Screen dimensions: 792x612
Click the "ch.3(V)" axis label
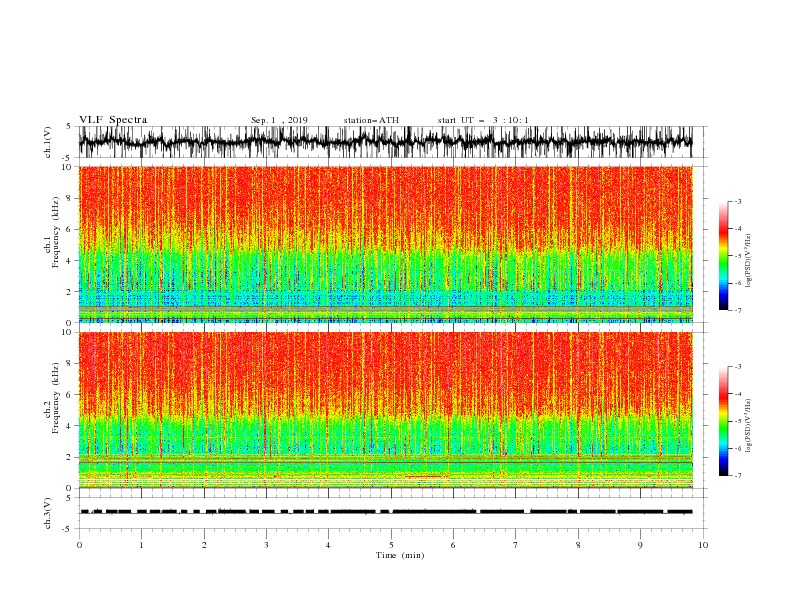[48, 513]
